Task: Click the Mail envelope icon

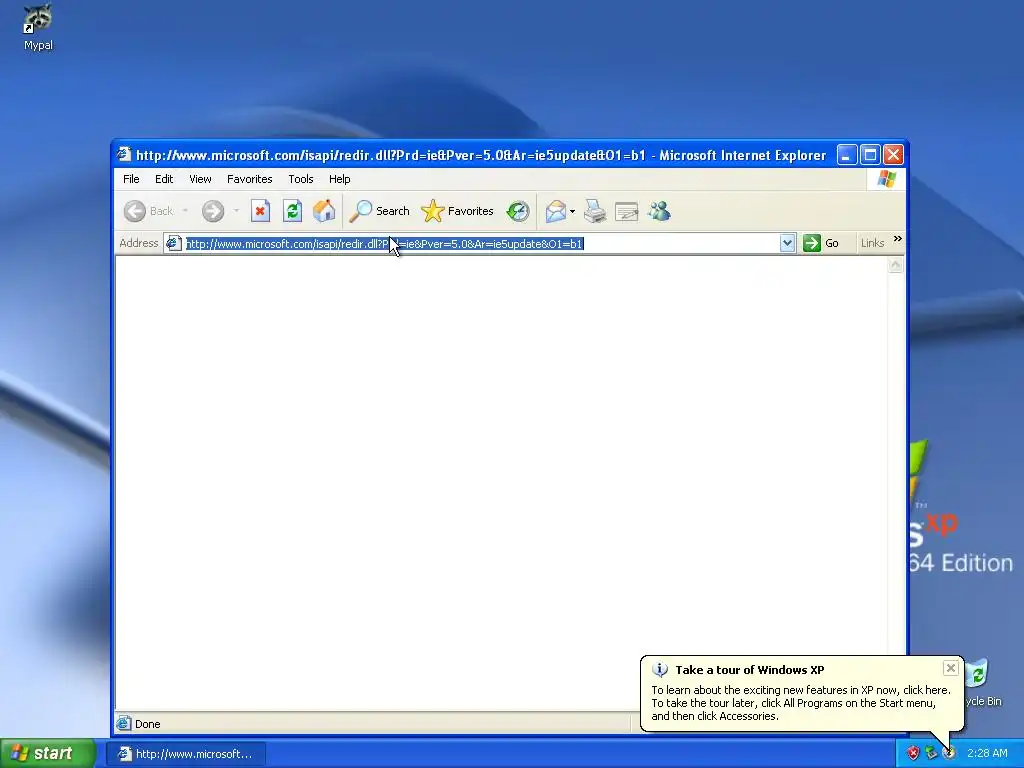Action: [x=556, y=211]
